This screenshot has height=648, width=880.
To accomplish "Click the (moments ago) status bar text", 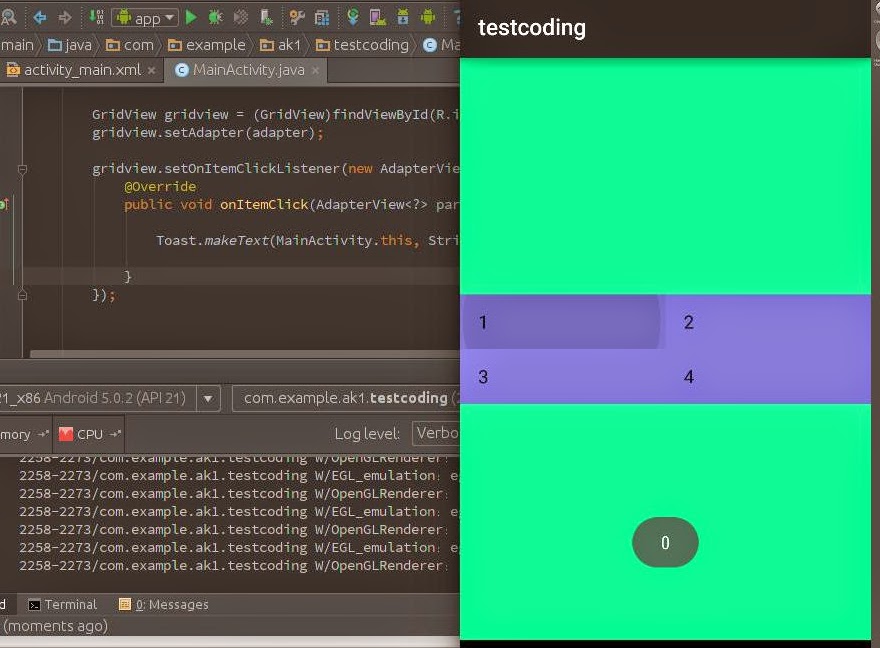I will pyautogui.click(x=56, y=626).
